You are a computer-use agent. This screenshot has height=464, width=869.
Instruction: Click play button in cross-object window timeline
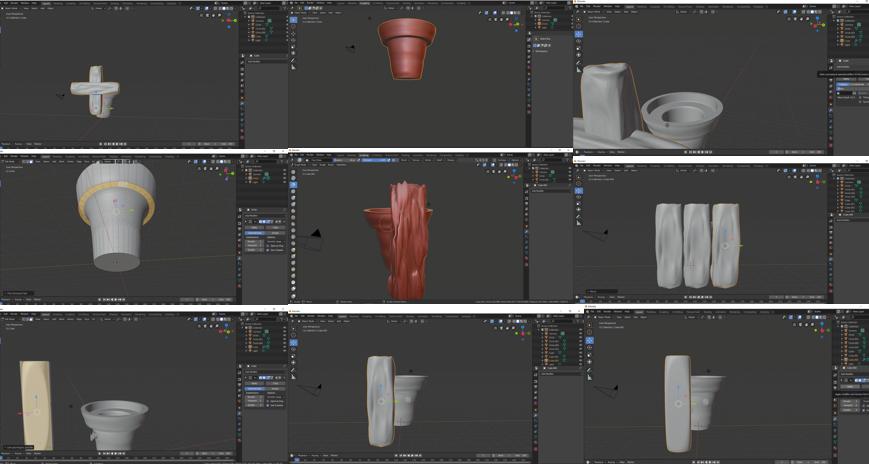click(119, 144)
